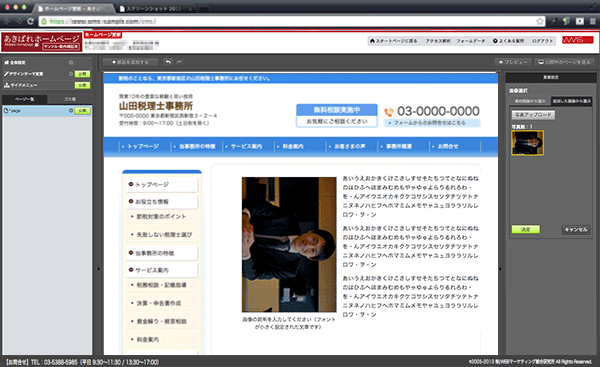Switch to the ゴミ箱 tab in left panel
The height and width of the screenshot is (367, 600).
(x=70, y=99)
